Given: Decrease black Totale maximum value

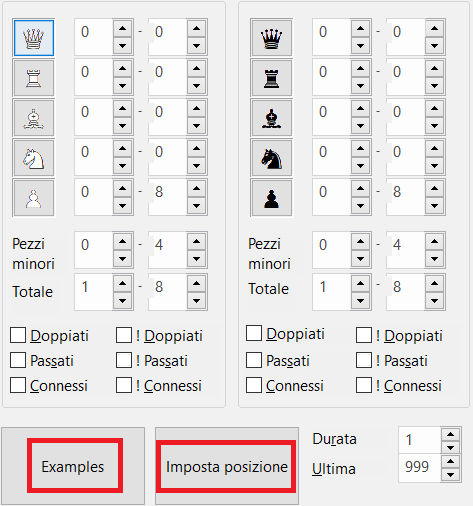Looking at the screenshot, I should tap(434, 301).
